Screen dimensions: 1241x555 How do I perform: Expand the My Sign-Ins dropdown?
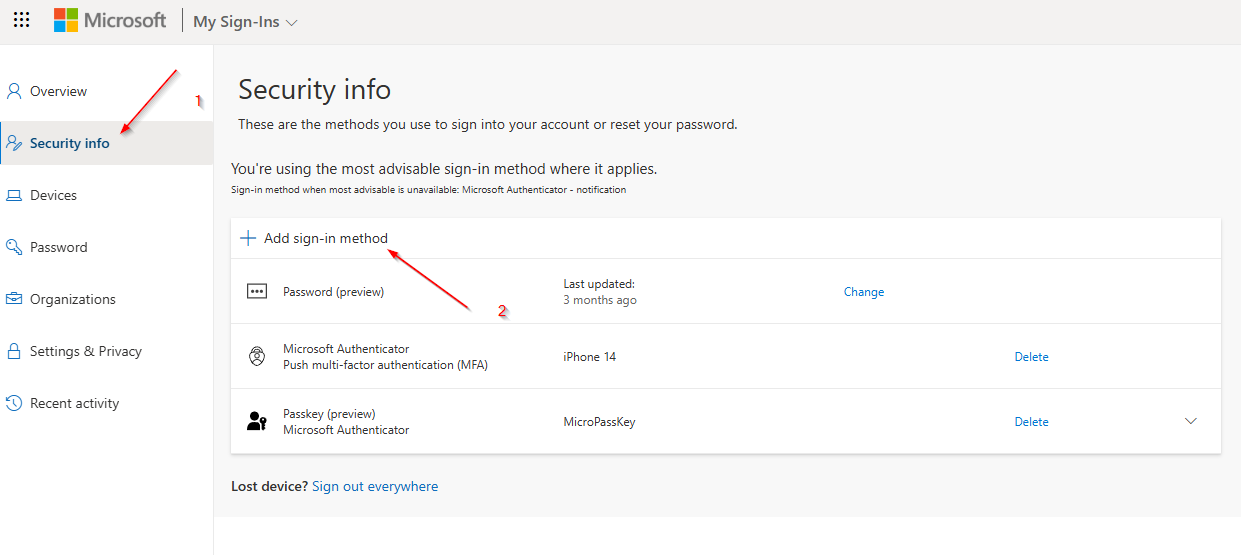(x=245, y=21)
